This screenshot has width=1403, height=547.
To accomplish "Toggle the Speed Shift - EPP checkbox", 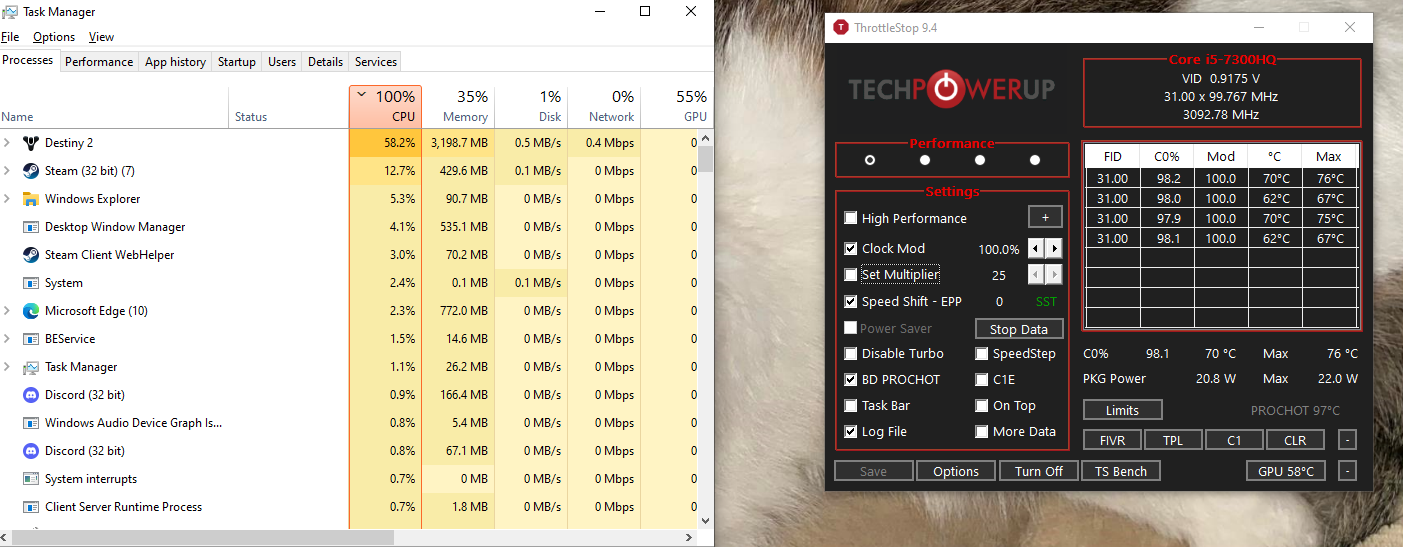I will click(x=851, y=301).
